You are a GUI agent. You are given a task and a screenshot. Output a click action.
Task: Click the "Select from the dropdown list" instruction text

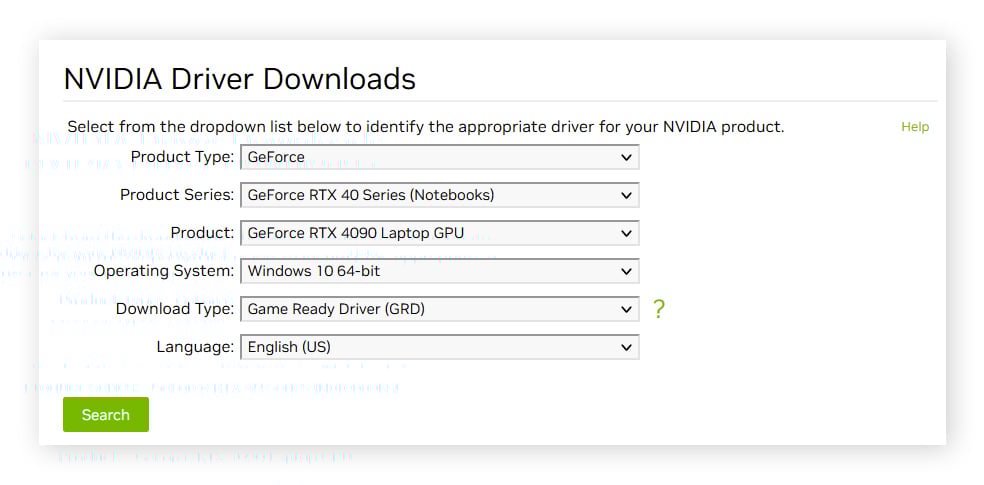425,127
